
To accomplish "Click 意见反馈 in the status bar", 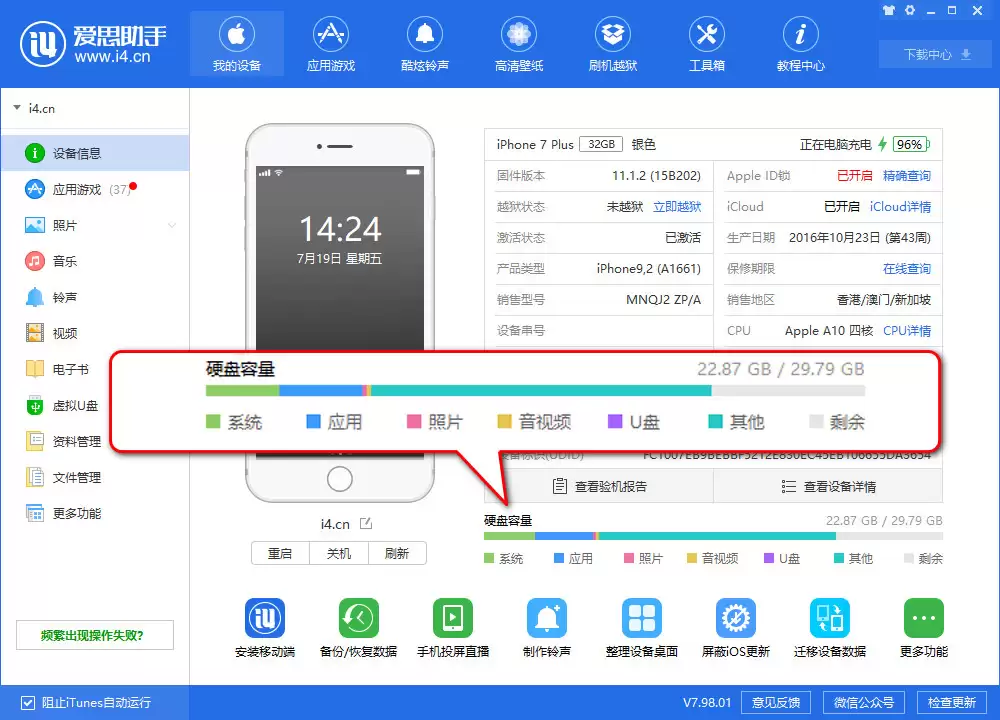I will pyautogui.click(x=776, y=703).
